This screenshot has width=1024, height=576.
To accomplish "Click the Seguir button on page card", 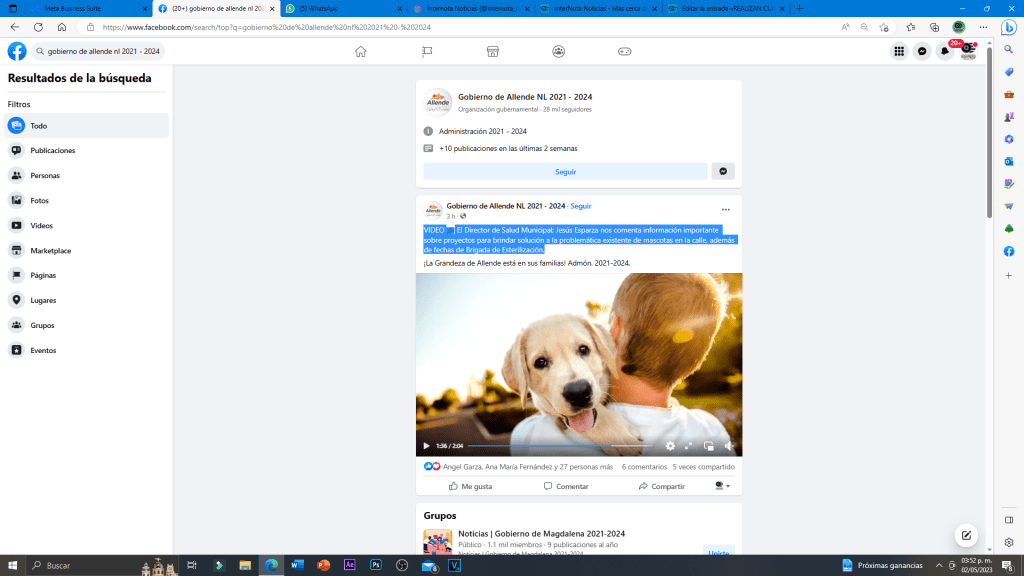I will 565,171.
